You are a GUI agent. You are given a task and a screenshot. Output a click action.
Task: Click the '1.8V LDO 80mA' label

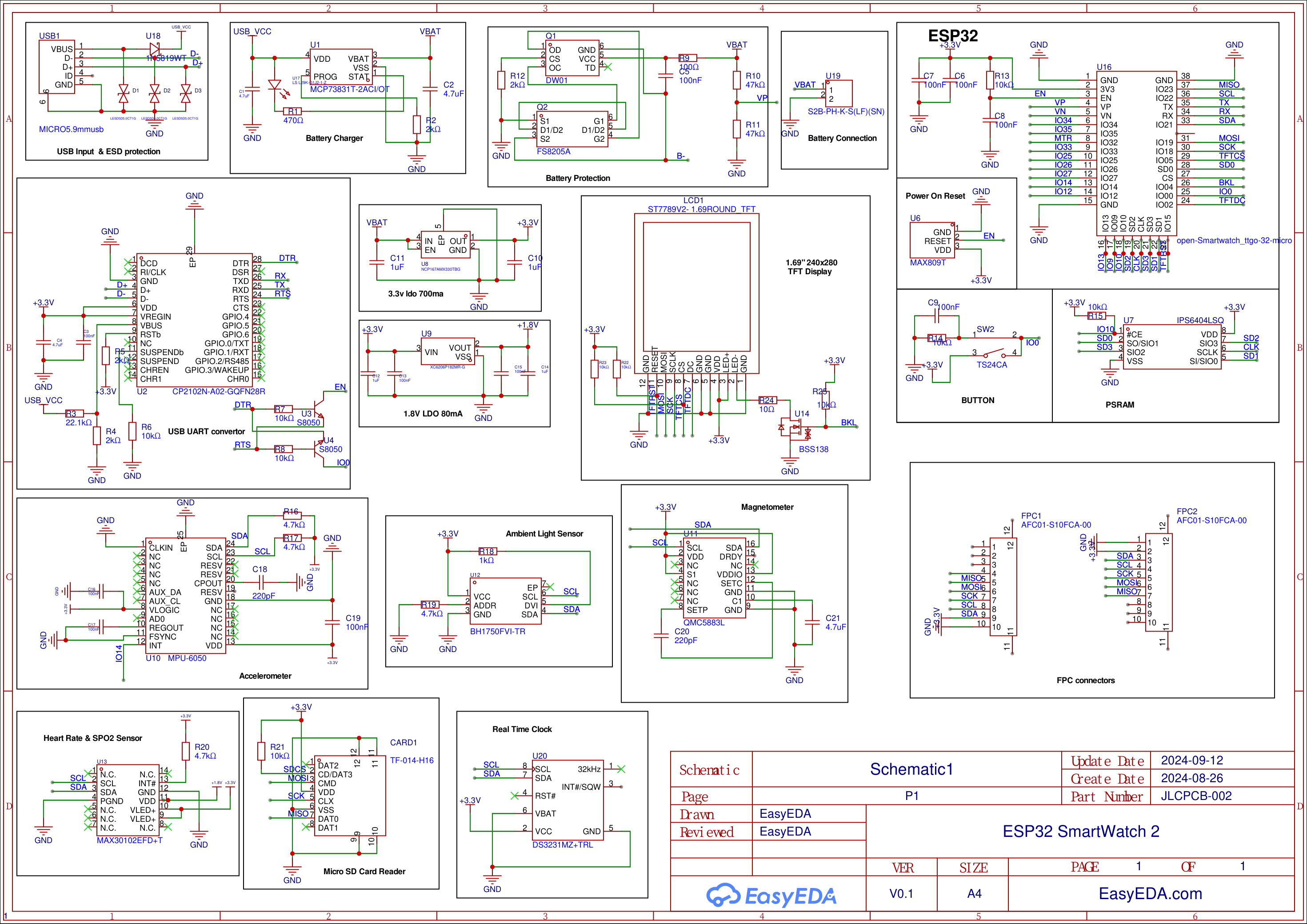click(433, 413)
